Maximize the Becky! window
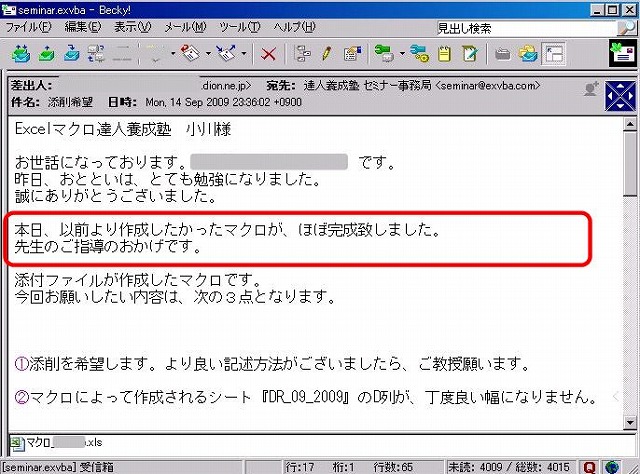 [x=612, y=10]
